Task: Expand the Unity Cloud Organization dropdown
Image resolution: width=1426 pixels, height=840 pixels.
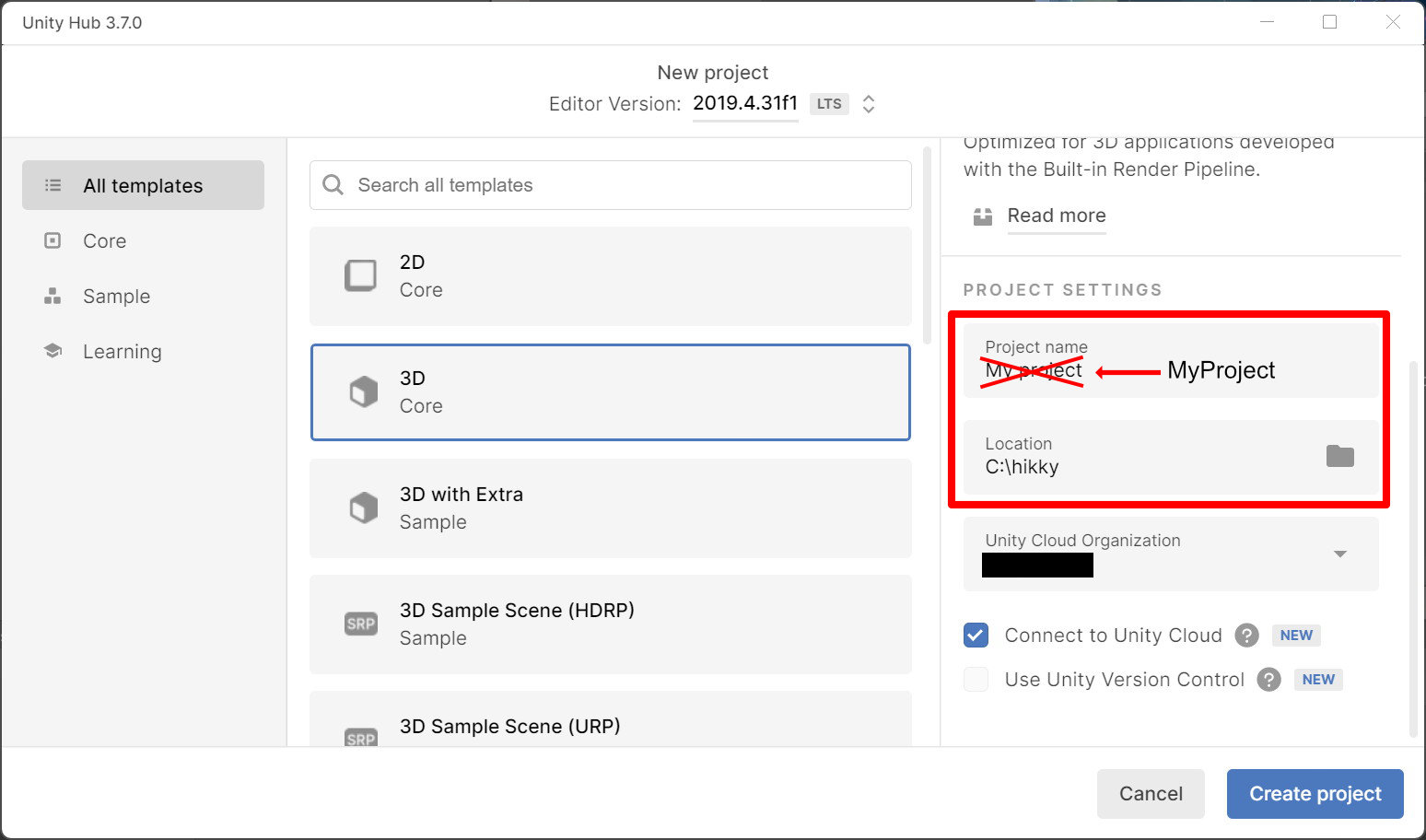Action: pyautogui.click(x=1339, y=554)
